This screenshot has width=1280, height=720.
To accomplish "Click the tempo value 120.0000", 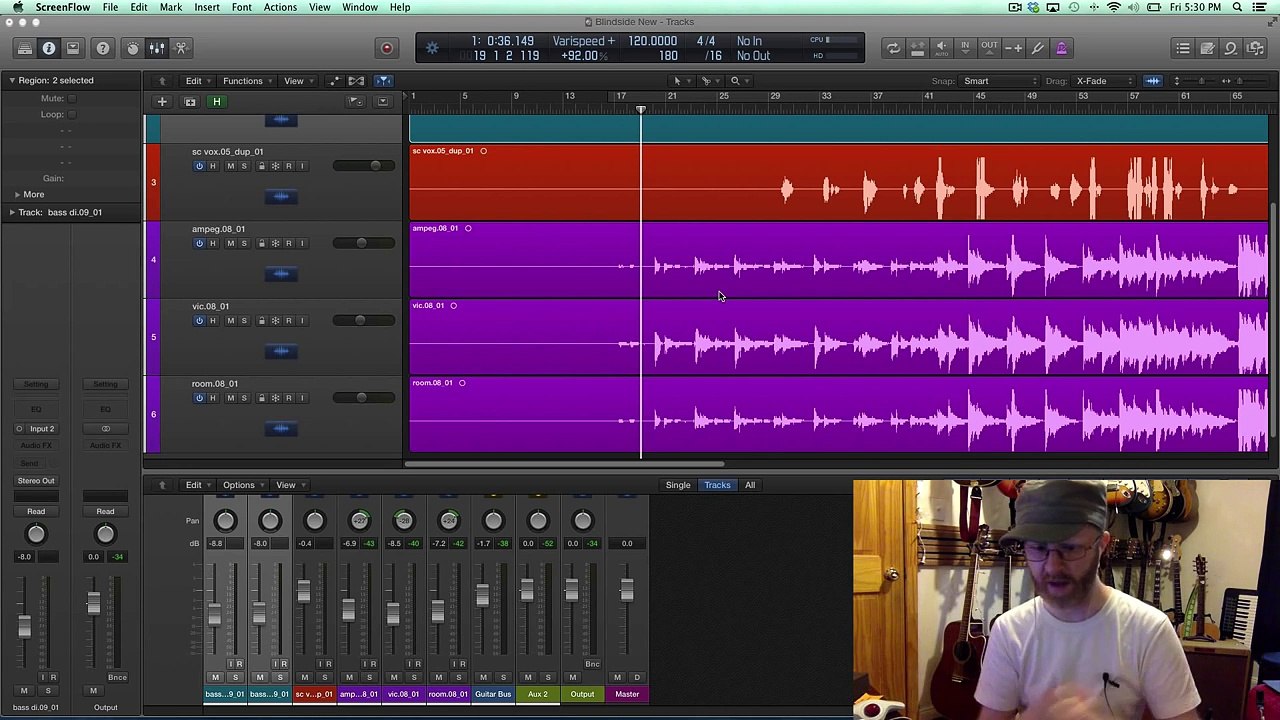I will (652, 41).
